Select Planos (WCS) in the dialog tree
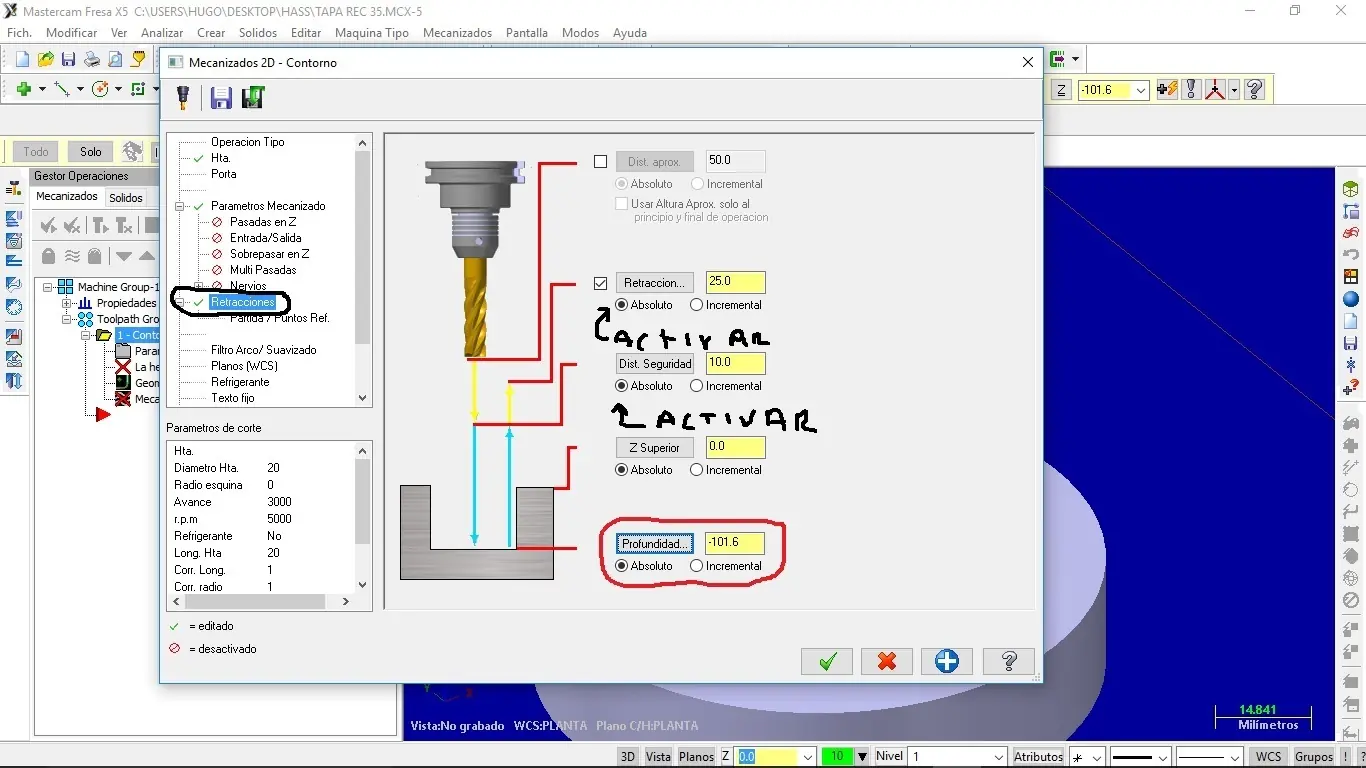Viewport: 1366px width, 768px height. [244, 366]
